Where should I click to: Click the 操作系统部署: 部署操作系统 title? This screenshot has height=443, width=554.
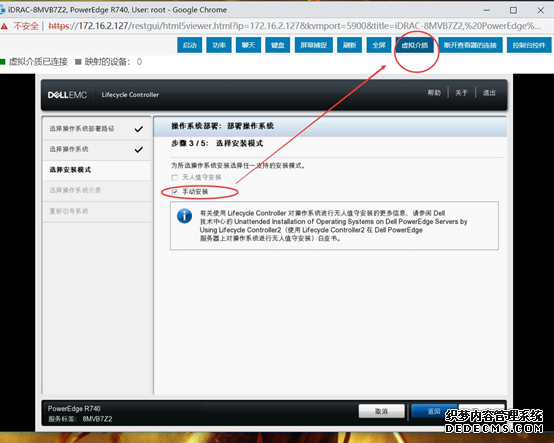(x=223, y=126)
